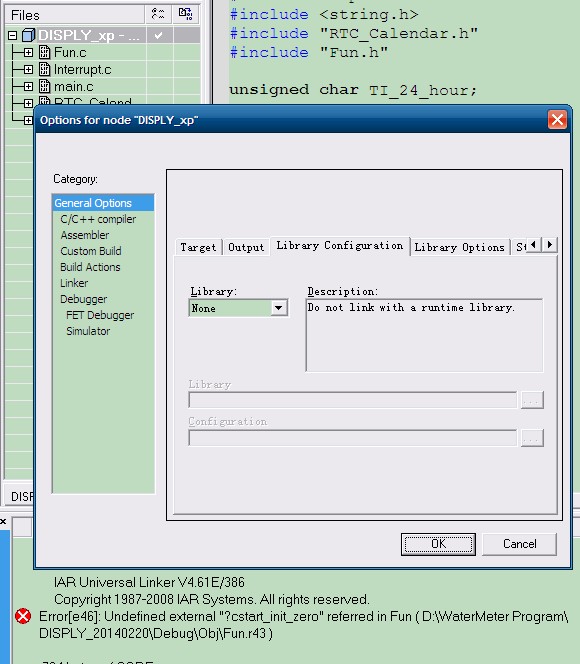Expand the main.c tree node
Screen dimensions: 580x664
coord(28,86)
